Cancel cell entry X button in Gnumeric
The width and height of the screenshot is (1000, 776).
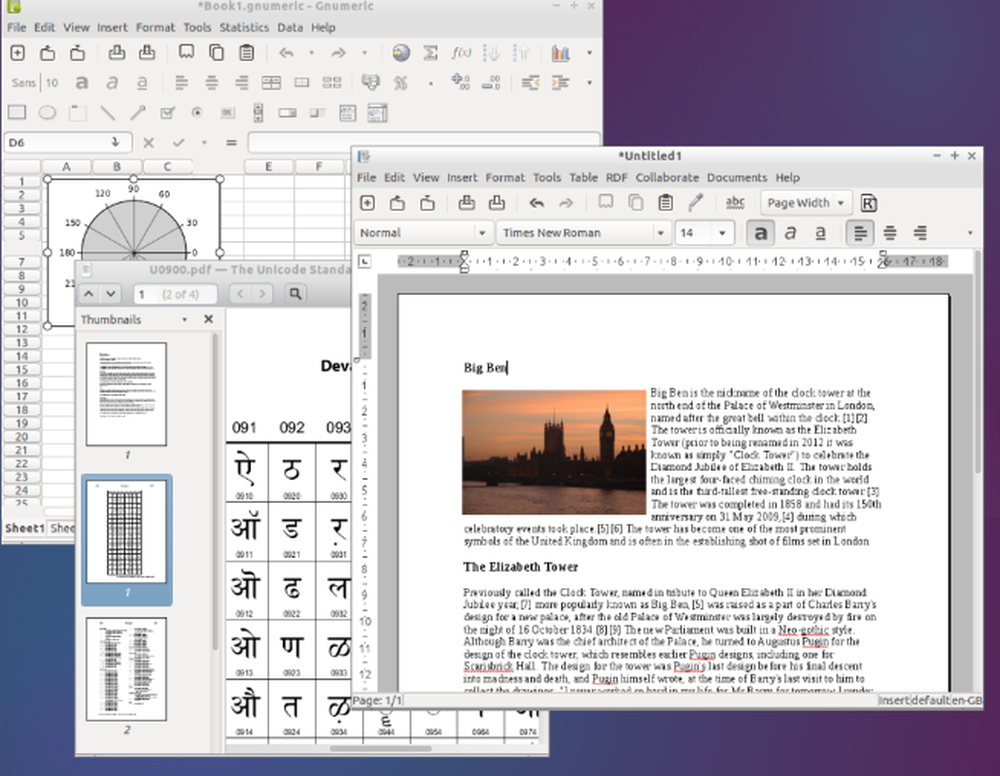pos(149,143)
